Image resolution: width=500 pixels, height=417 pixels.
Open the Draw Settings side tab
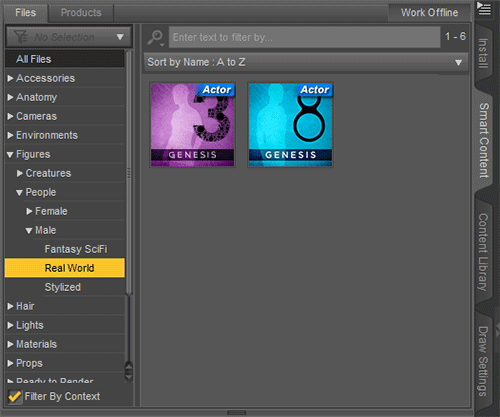pyautogui.click(x=483, y=362)
